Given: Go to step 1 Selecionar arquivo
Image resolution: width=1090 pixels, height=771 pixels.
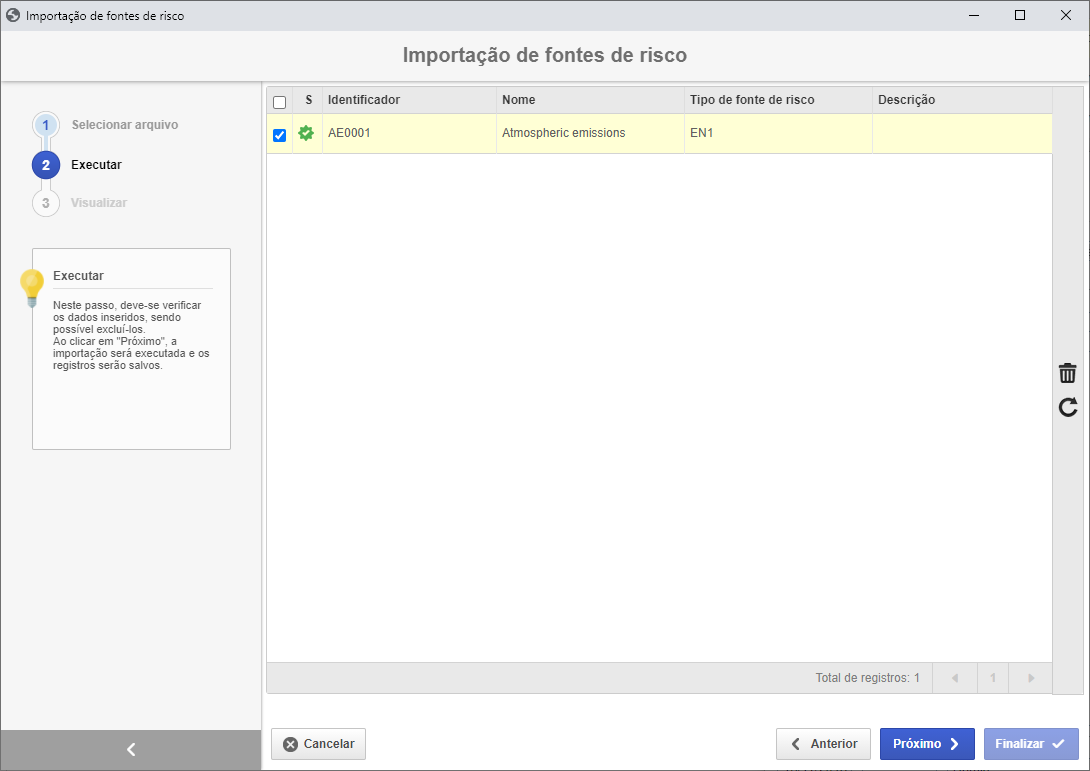Looking at the screenshot, I should (x=105, y=125).
